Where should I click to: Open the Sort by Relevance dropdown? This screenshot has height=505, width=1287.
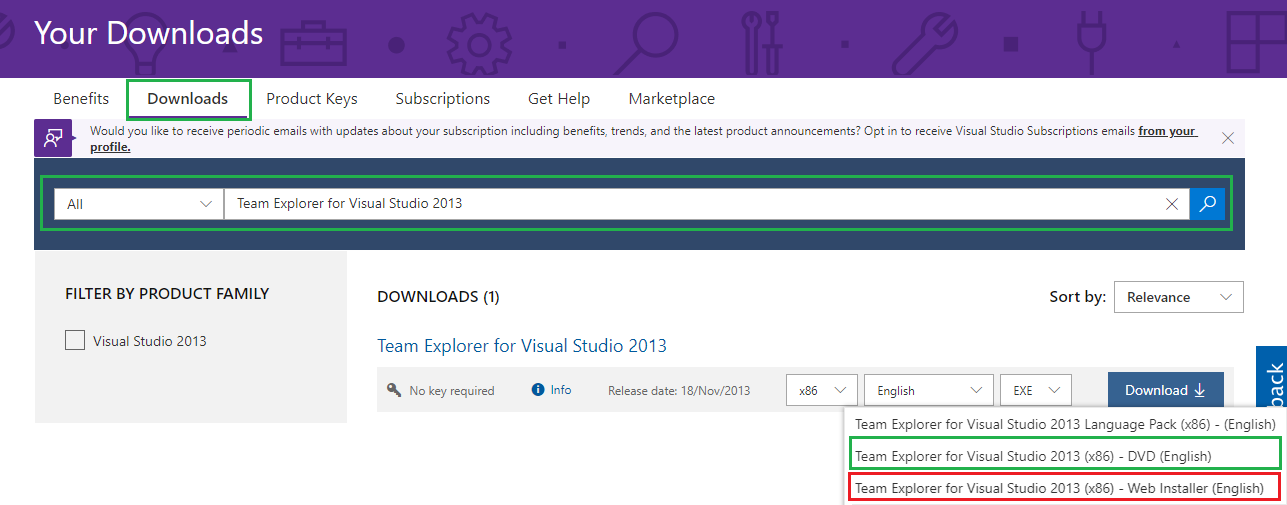(x=1179, y=297)
